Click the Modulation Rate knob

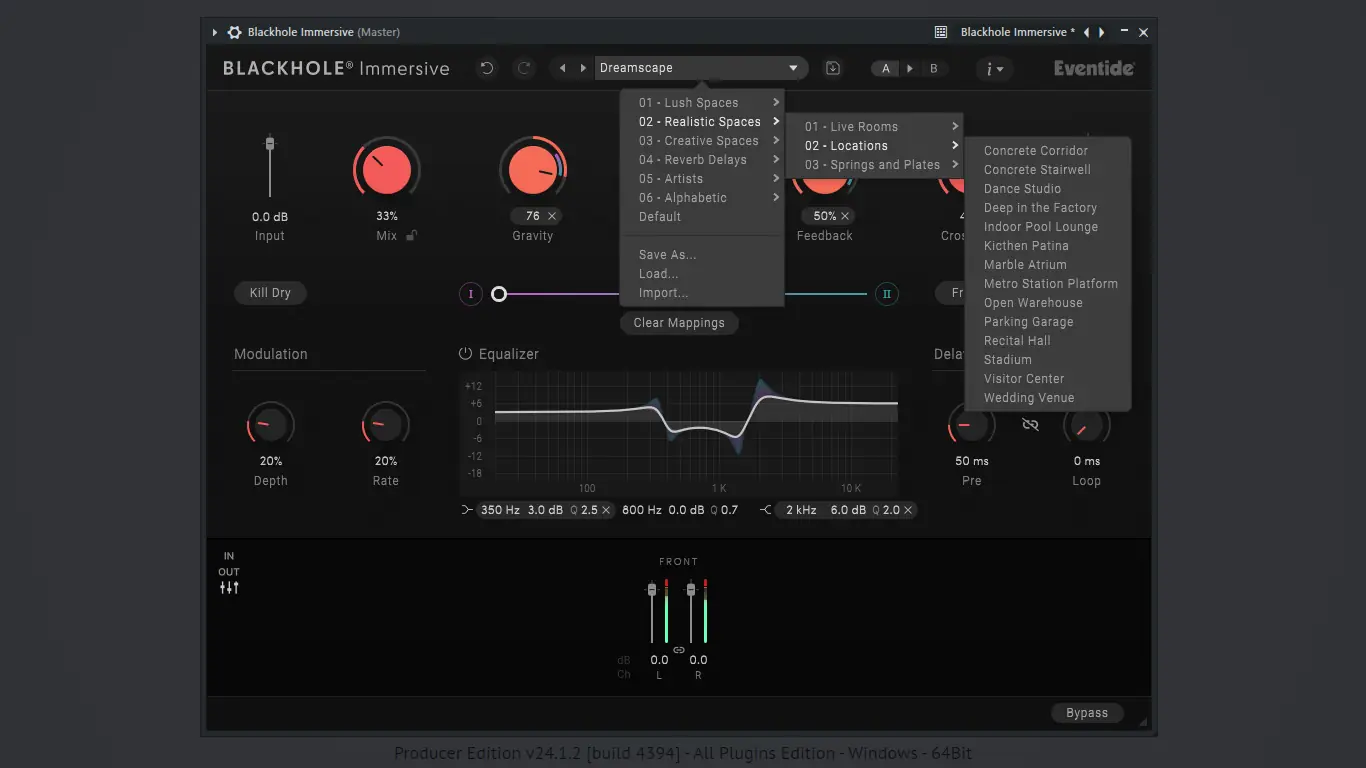pos(386,426)
